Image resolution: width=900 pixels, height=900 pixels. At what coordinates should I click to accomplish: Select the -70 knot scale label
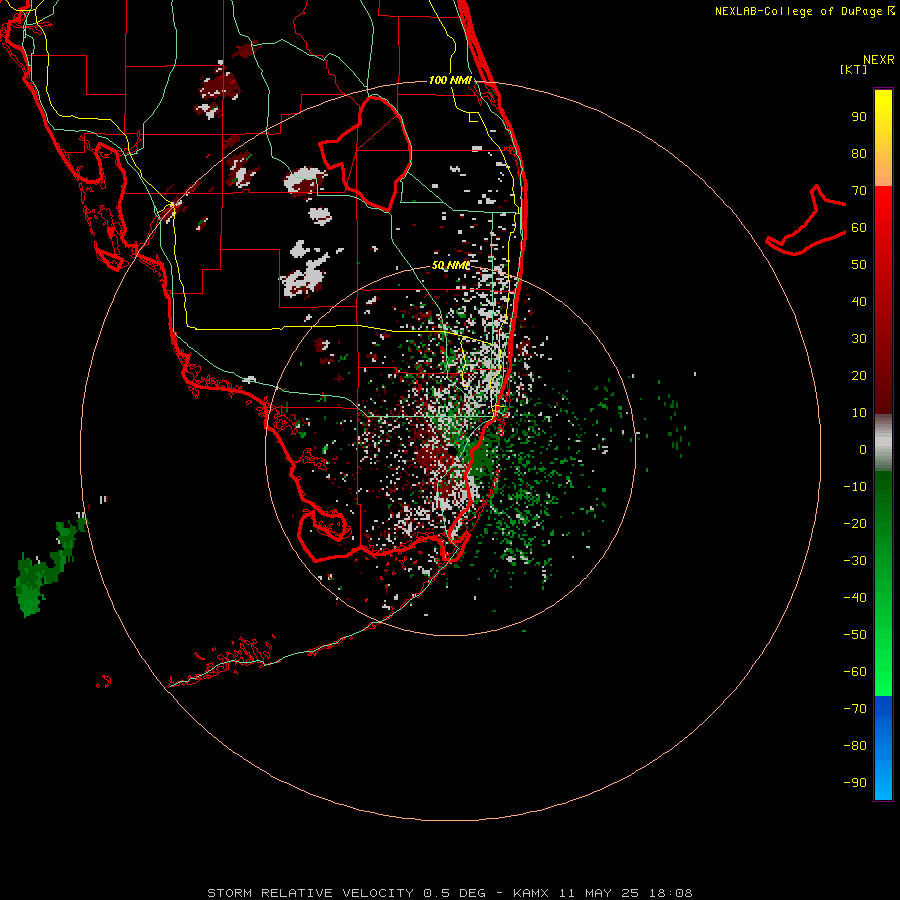coord(855,708)
